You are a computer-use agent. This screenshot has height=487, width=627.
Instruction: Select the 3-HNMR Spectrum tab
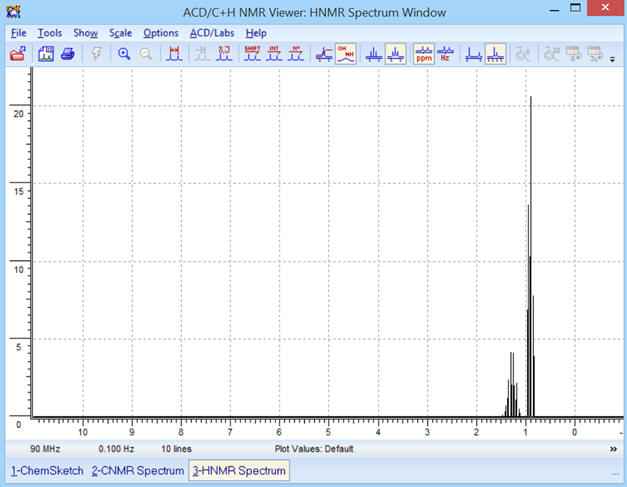point(239,471)
